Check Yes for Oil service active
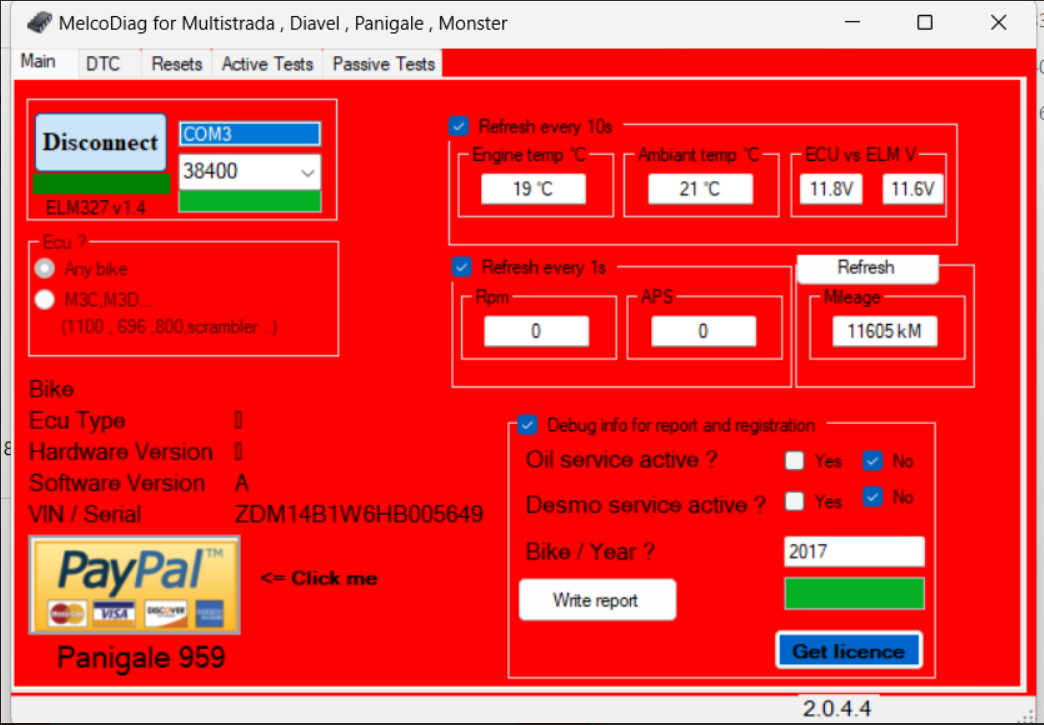Image resolution: width=1044 pixels, height=725 pixels. [794, 461]
